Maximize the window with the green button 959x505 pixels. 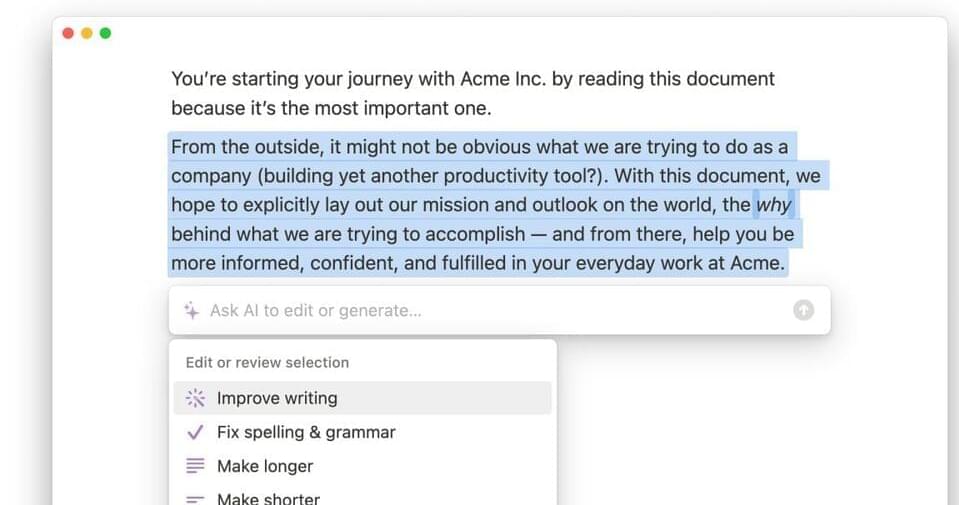click(105, 33)
